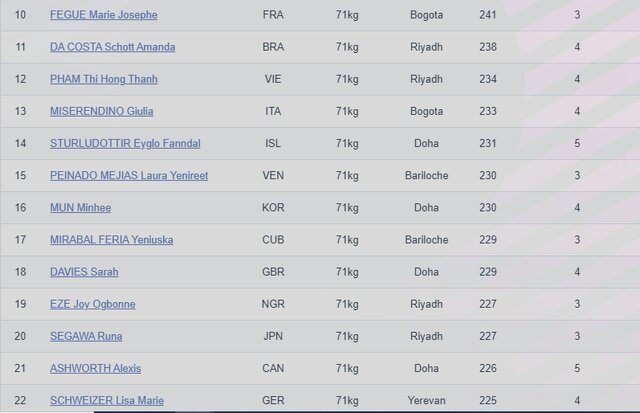Click the rank 16 number cell

[20, 207]
